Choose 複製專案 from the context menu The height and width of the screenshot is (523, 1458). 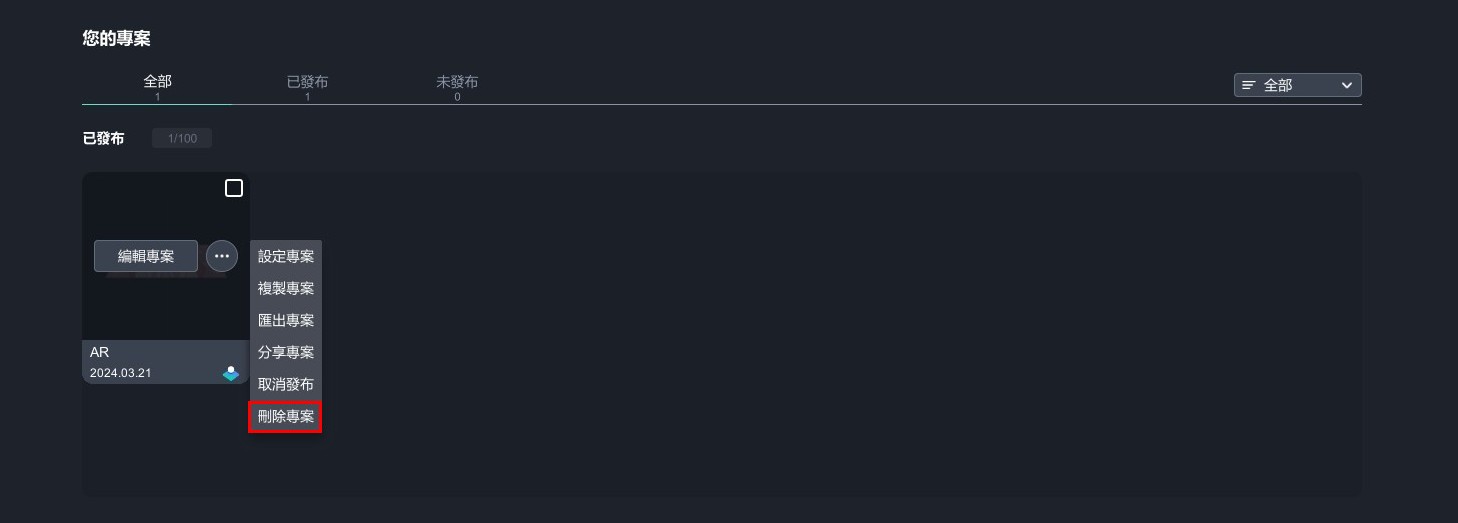pos(286,288)
